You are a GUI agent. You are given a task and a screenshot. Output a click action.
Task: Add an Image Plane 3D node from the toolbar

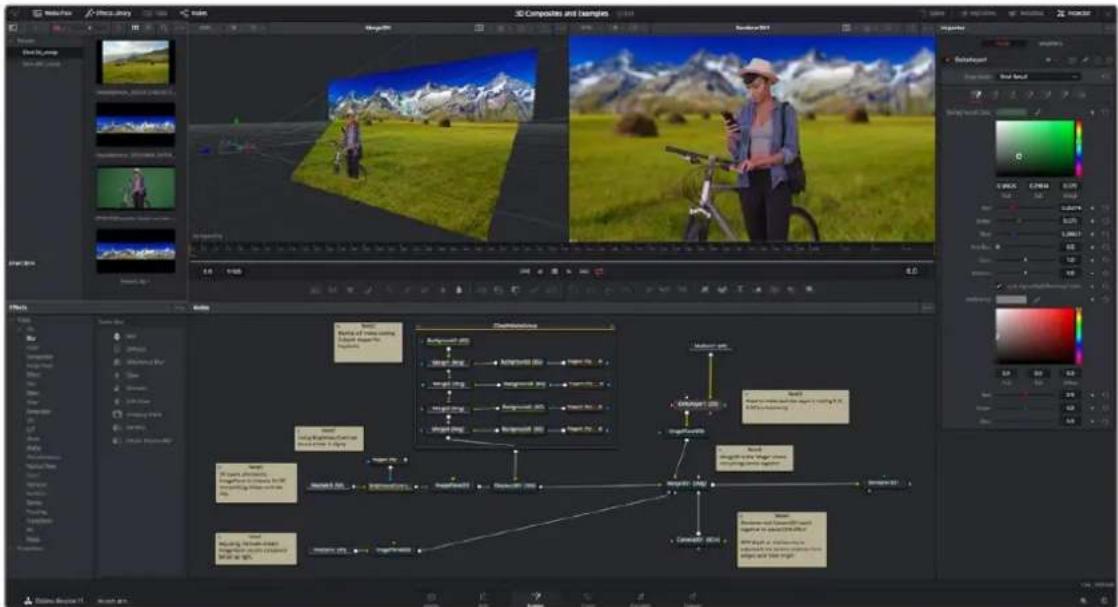(704, 290)
